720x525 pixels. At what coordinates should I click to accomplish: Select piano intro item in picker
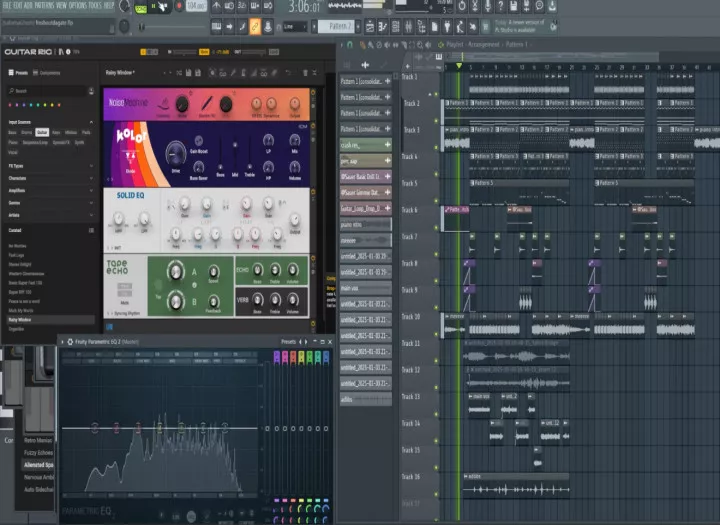coord(366,225)
